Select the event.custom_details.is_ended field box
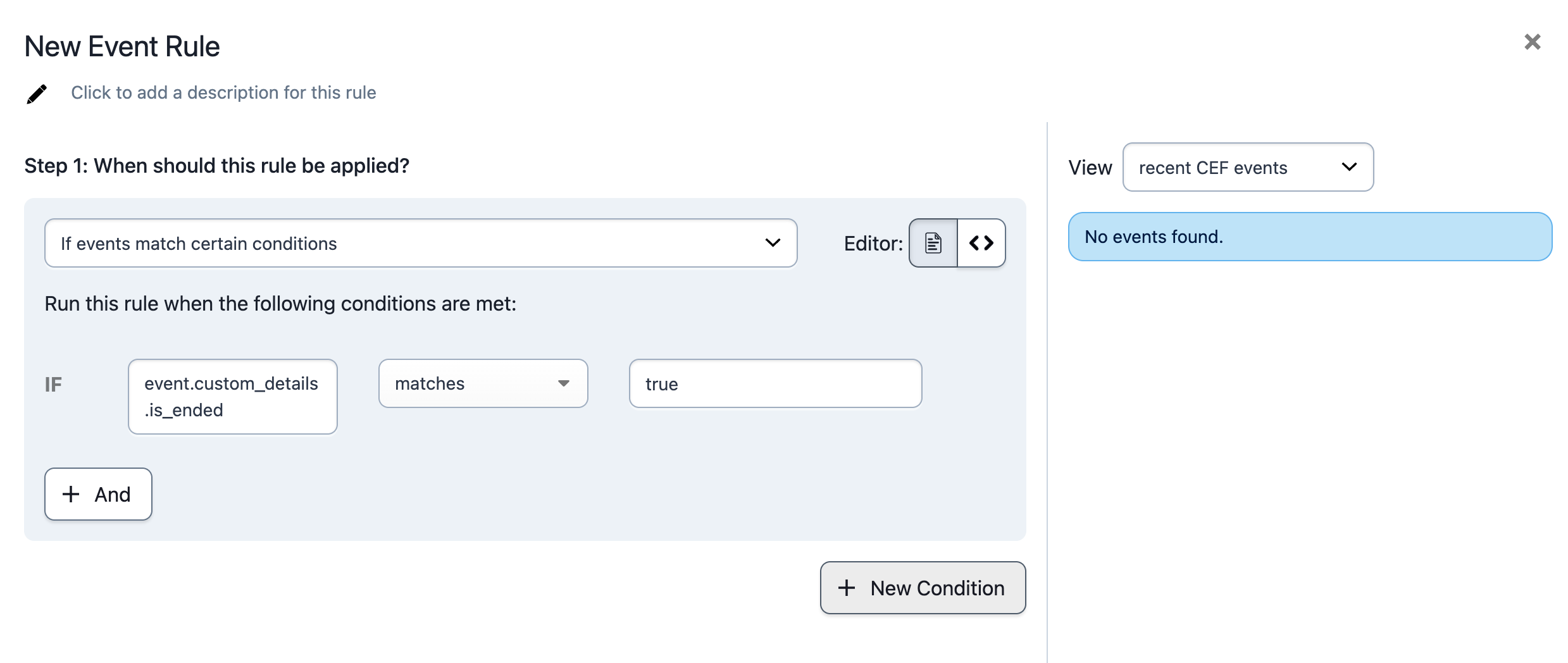Screen dimensions: 1568x663 tap(232, 397)
